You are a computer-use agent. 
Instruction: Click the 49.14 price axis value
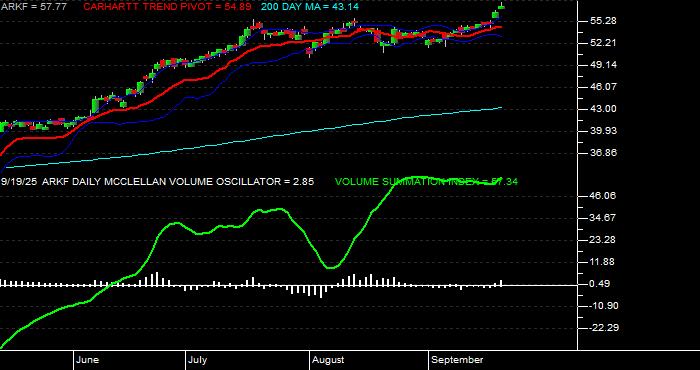[x=604, y=65]
